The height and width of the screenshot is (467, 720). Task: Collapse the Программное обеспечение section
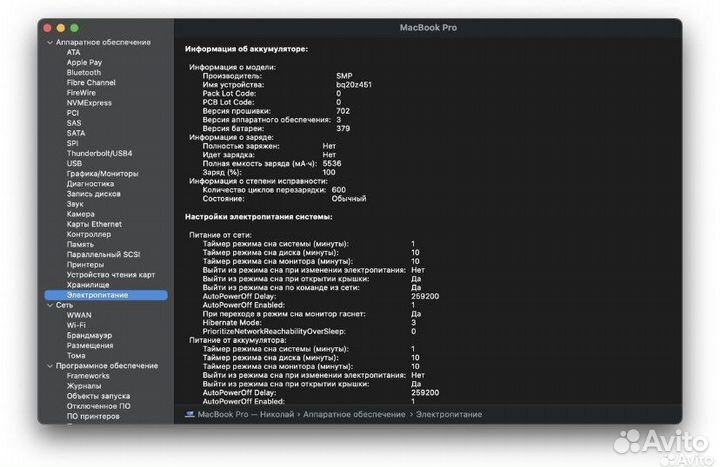click(50, 366)
